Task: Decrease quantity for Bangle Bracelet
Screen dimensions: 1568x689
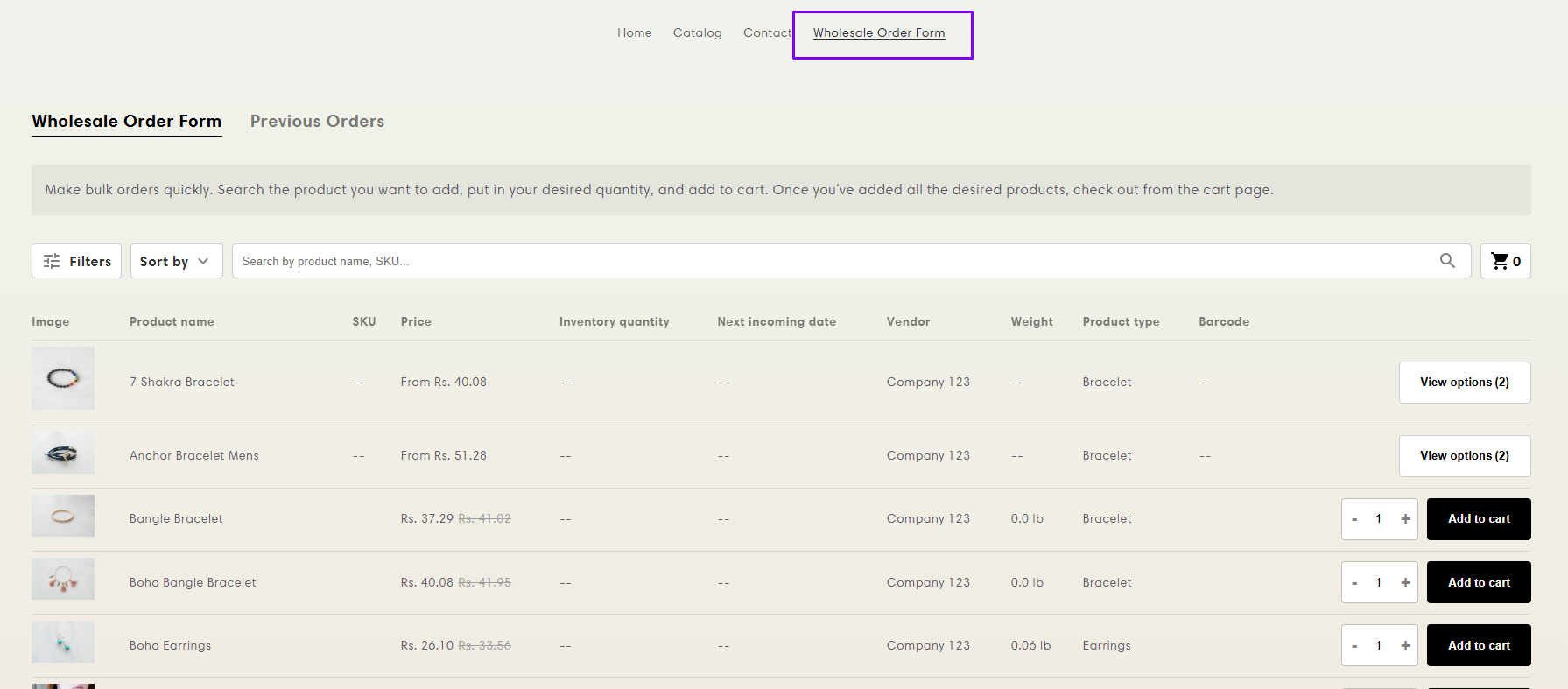Action: (1354, 519)
